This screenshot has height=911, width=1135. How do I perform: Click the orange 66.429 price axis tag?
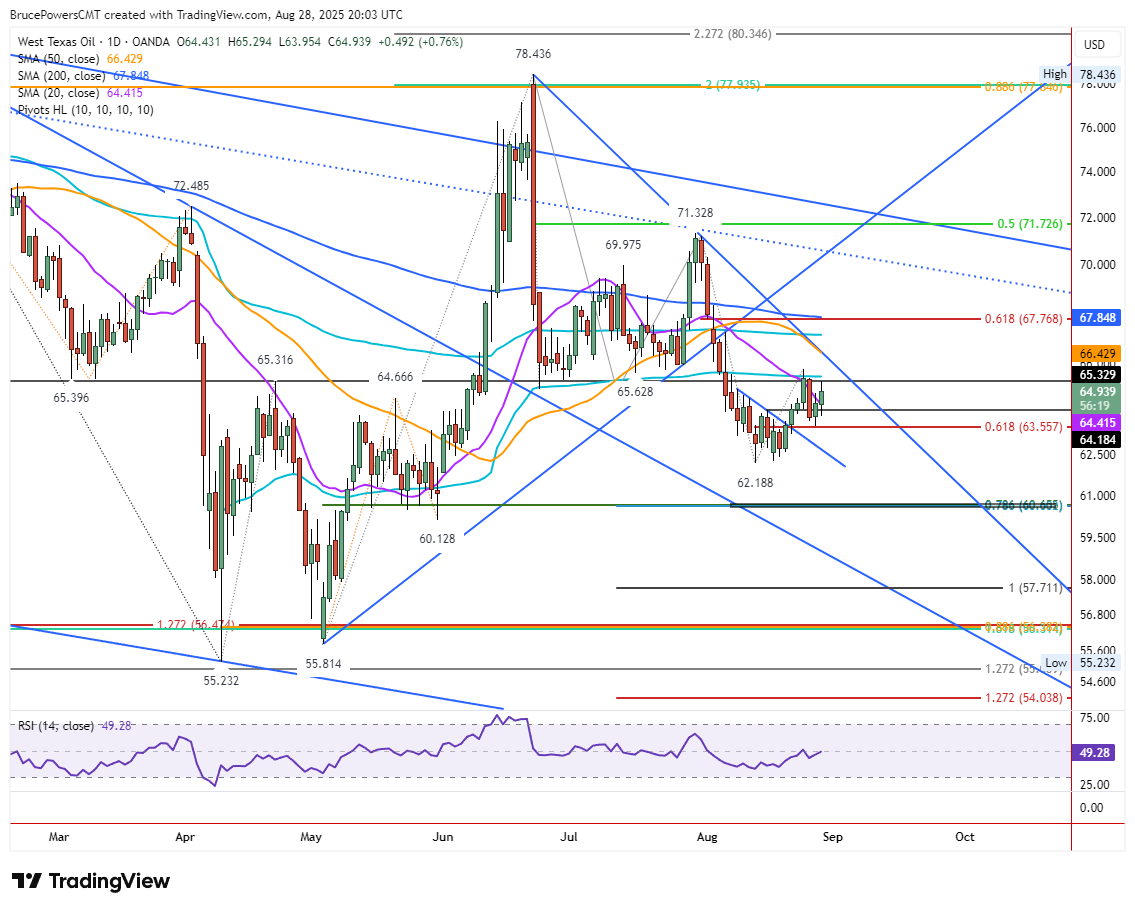[x=1097, y=354]
